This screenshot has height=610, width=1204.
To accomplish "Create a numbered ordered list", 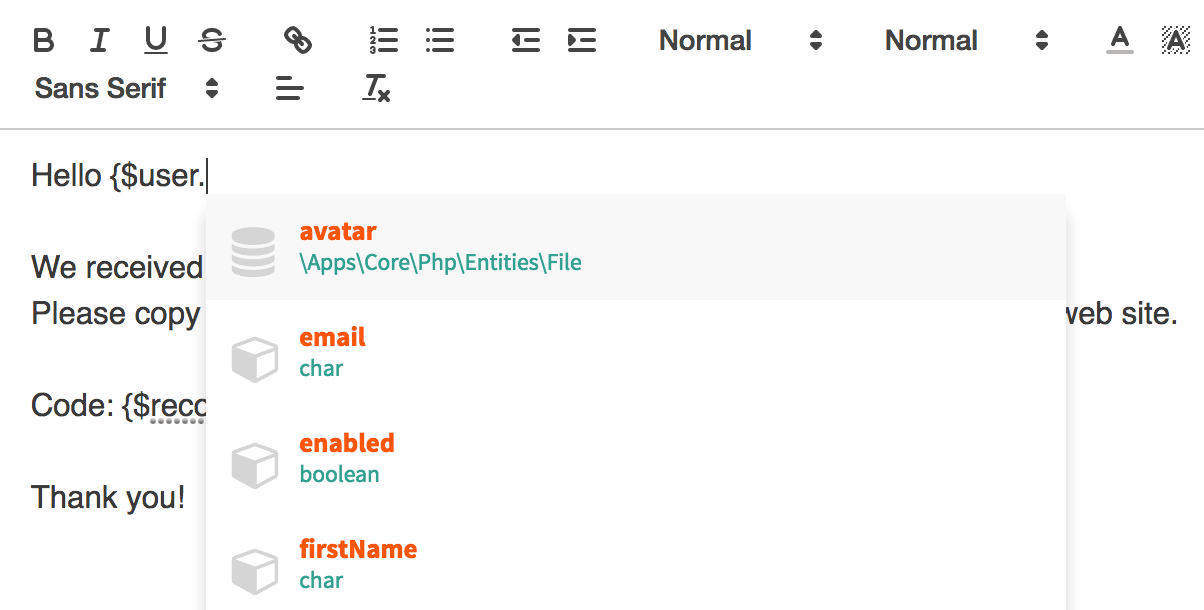I will click(383, 41).
